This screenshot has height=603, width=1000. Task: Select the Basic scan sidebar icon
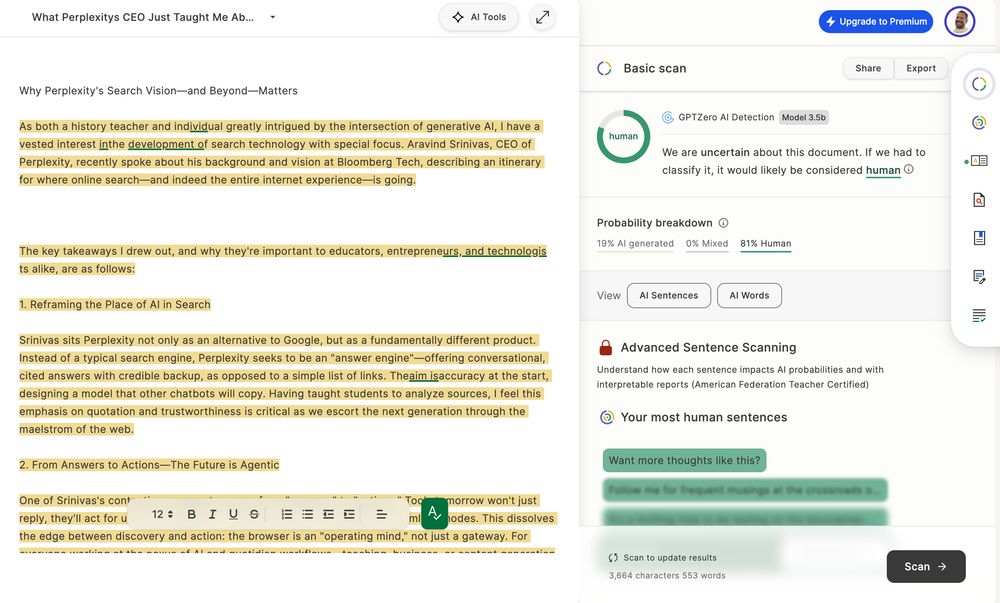(979, 84)
